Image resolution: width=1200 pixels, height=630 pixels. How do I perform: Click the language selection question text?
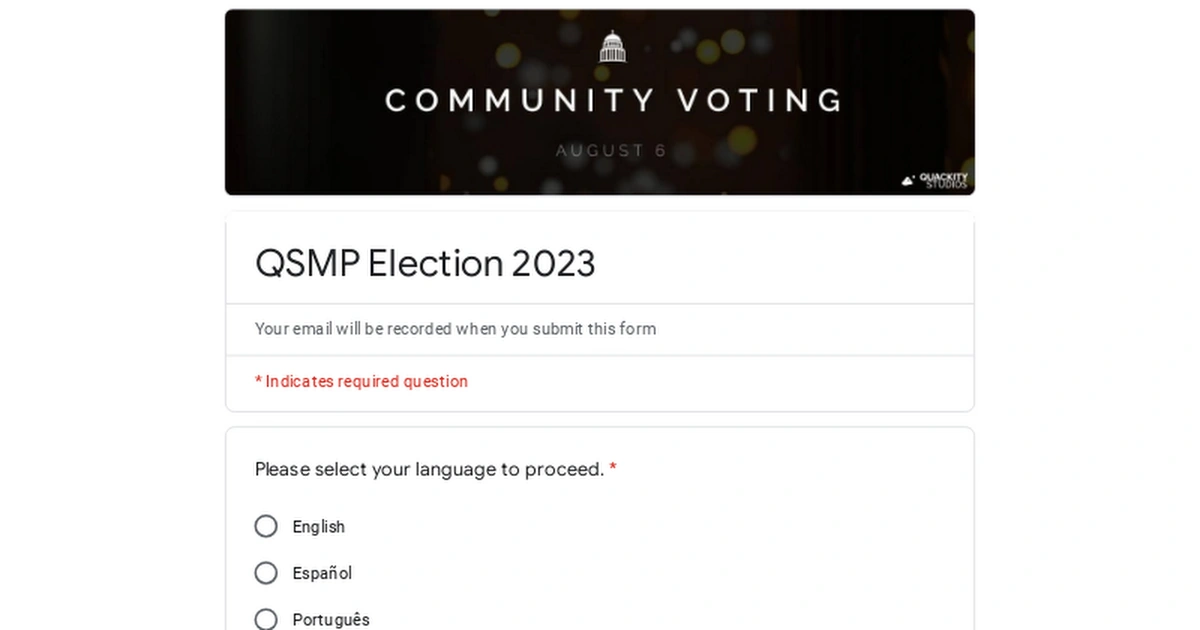point(428,469)
